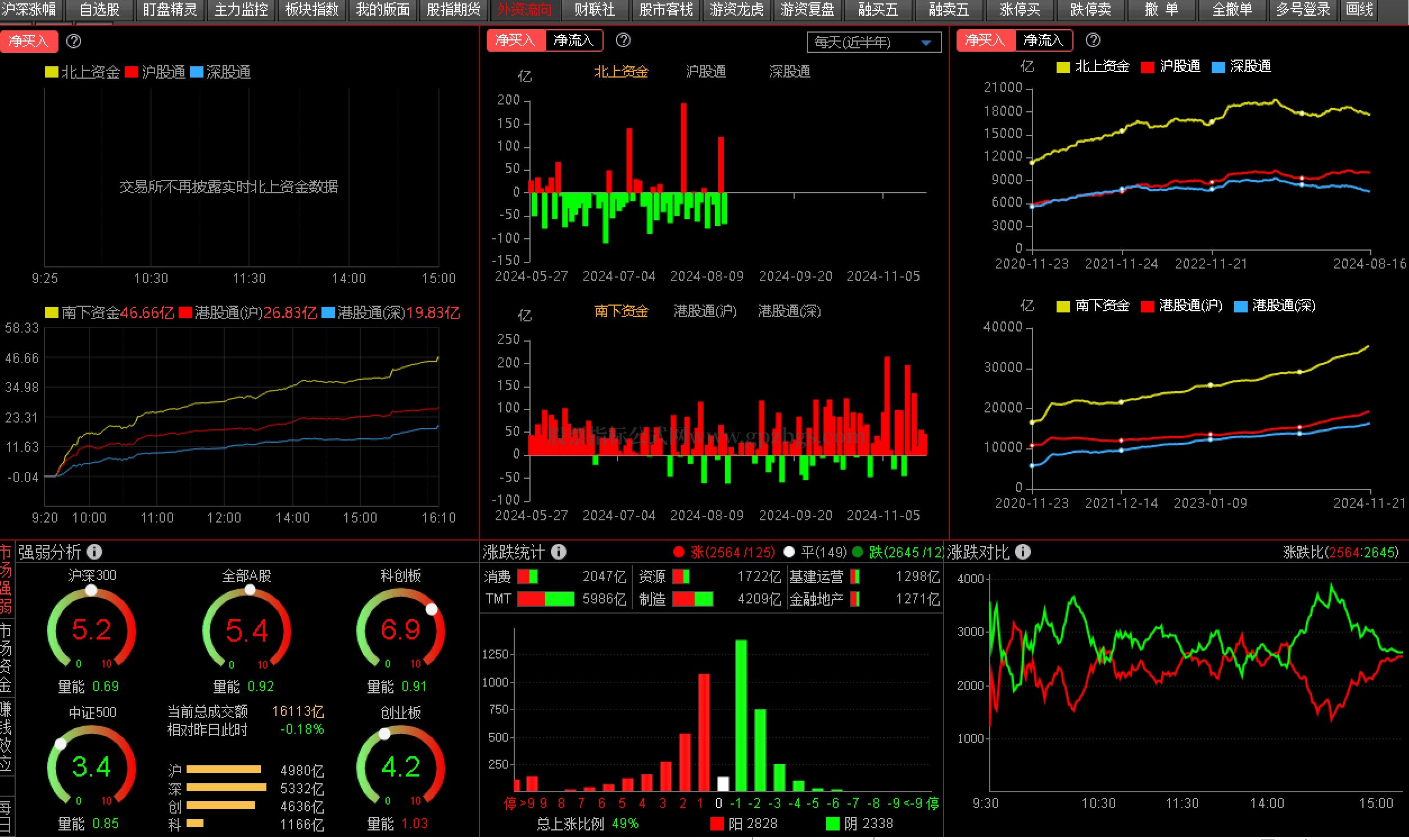The height and width of the screenshot is (840, 1409).
Task: Click yellow 北上资金 legend swatch in left panel
Action: 52,72
